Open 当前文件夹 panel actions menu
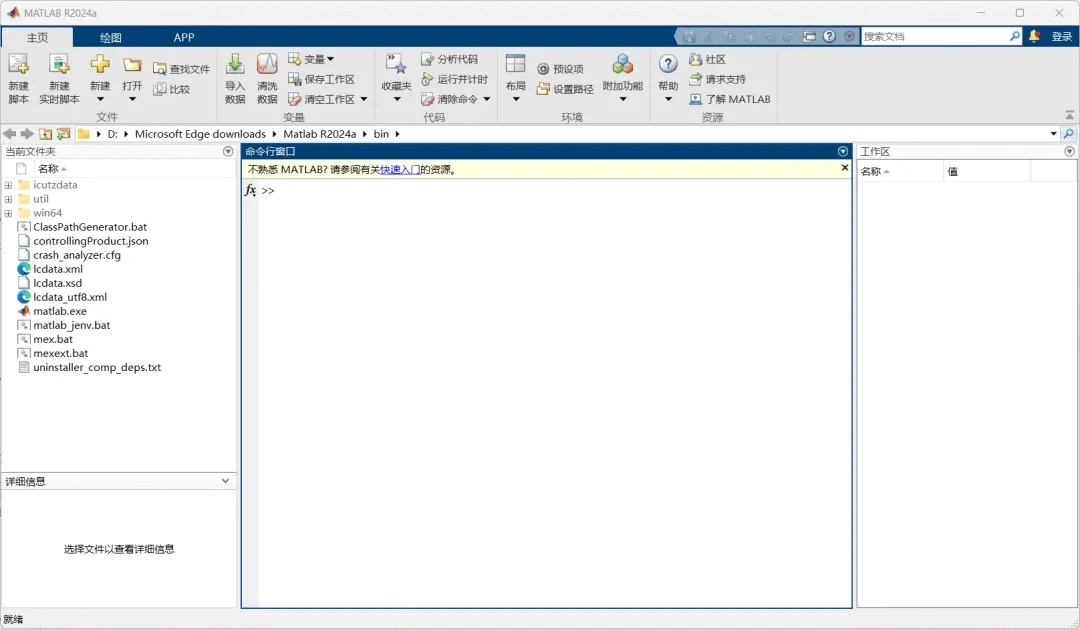Viewport: 1080px width, 629px height. [x=228, y=152]
